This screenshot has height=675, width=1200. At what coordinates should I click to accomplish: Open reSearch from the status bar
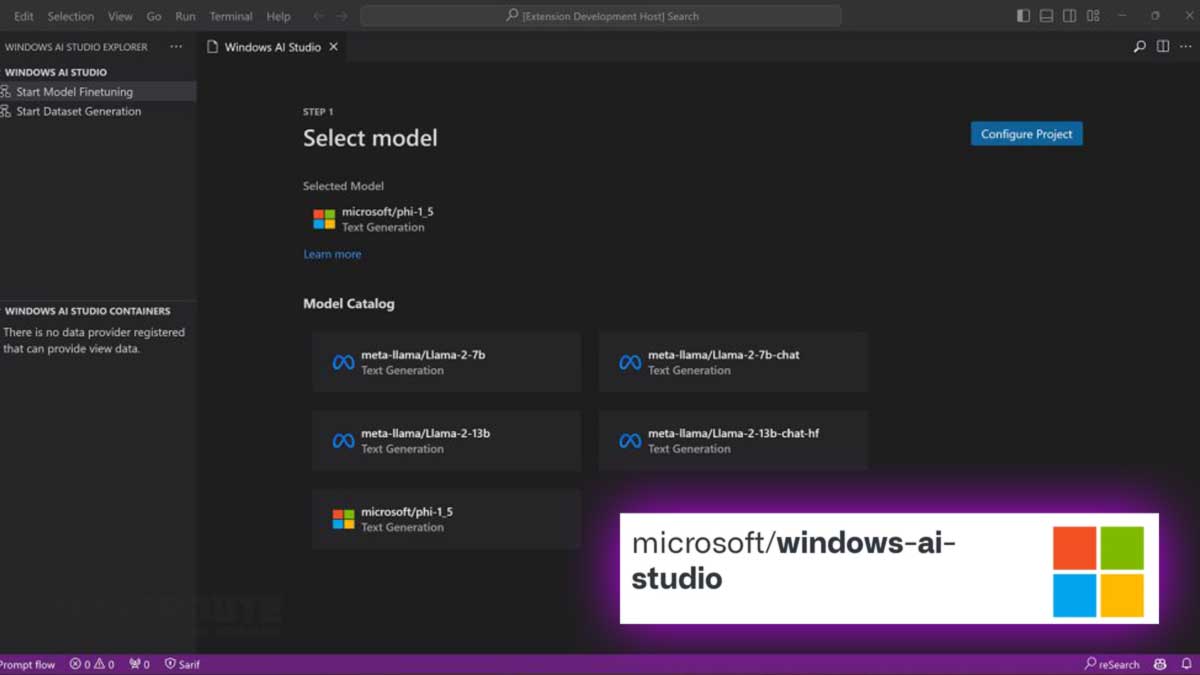click(1113, 664)
